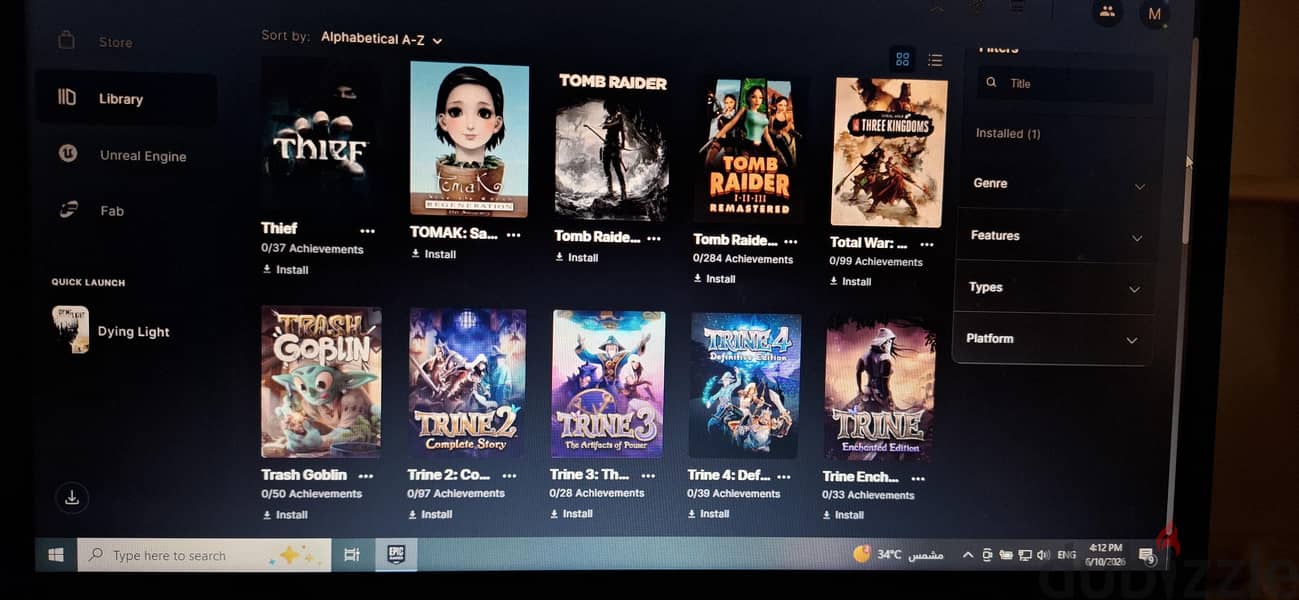The height and width of the screenshot is (600, 1299).
Task: Open the Trine 2 cover art
Action: pyautogui.click(x=467, y=383)
